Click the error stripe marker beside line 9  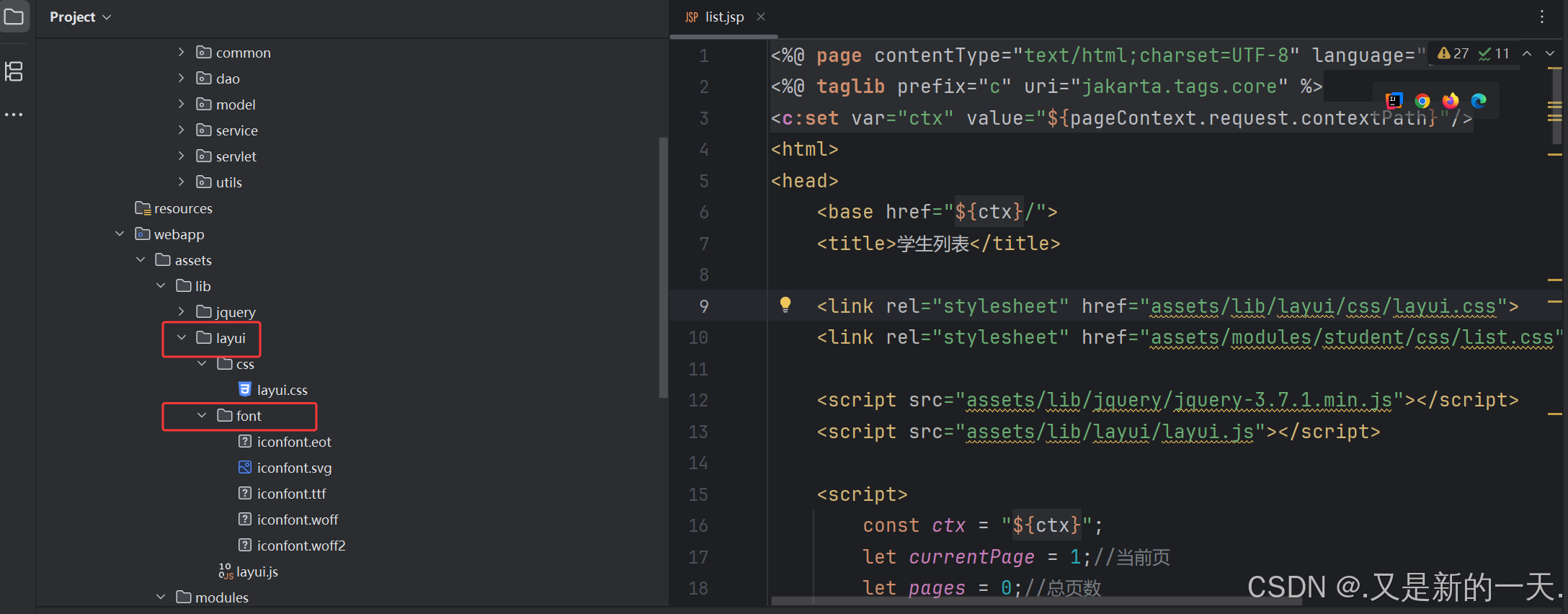(x=1554, y=301)
